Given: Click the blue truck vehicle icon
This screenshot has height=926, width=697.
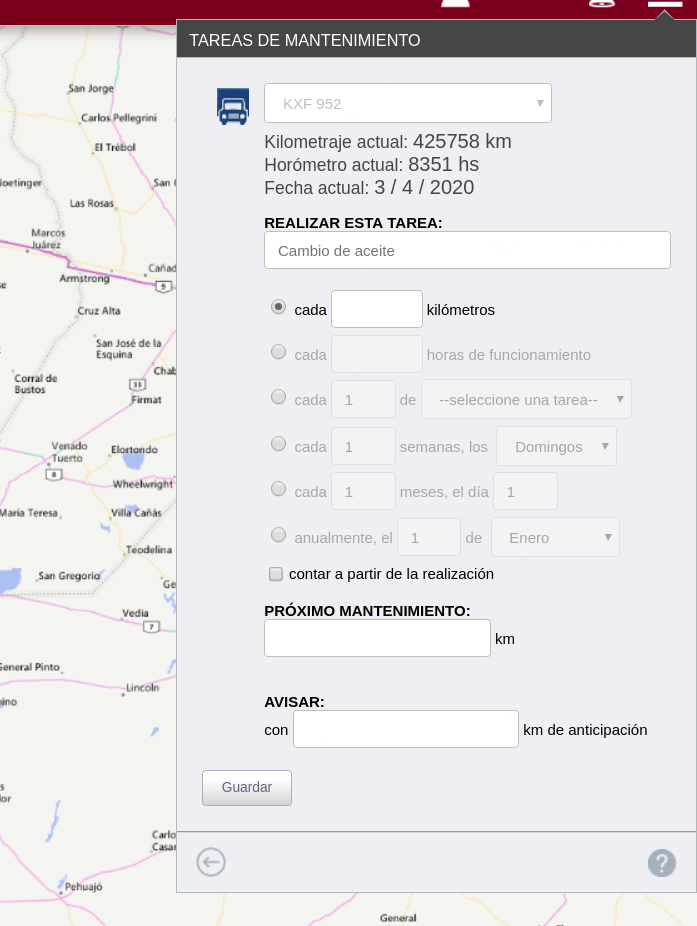Looking at the screenshot, I should point(233,106).
